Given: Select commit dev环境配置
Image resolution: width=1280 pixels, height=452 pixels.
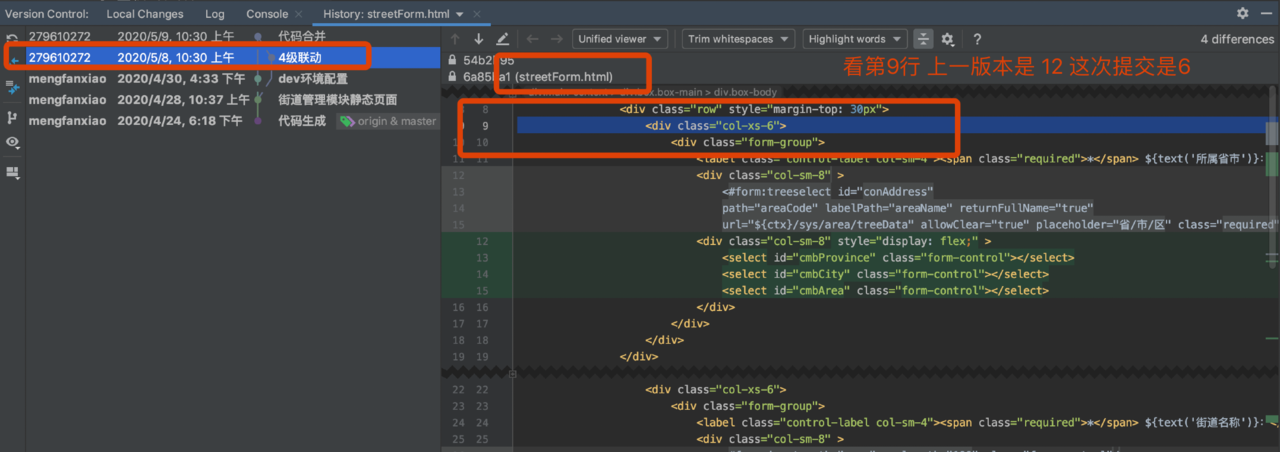Looking at the screenshot, I should click(313, 78).
